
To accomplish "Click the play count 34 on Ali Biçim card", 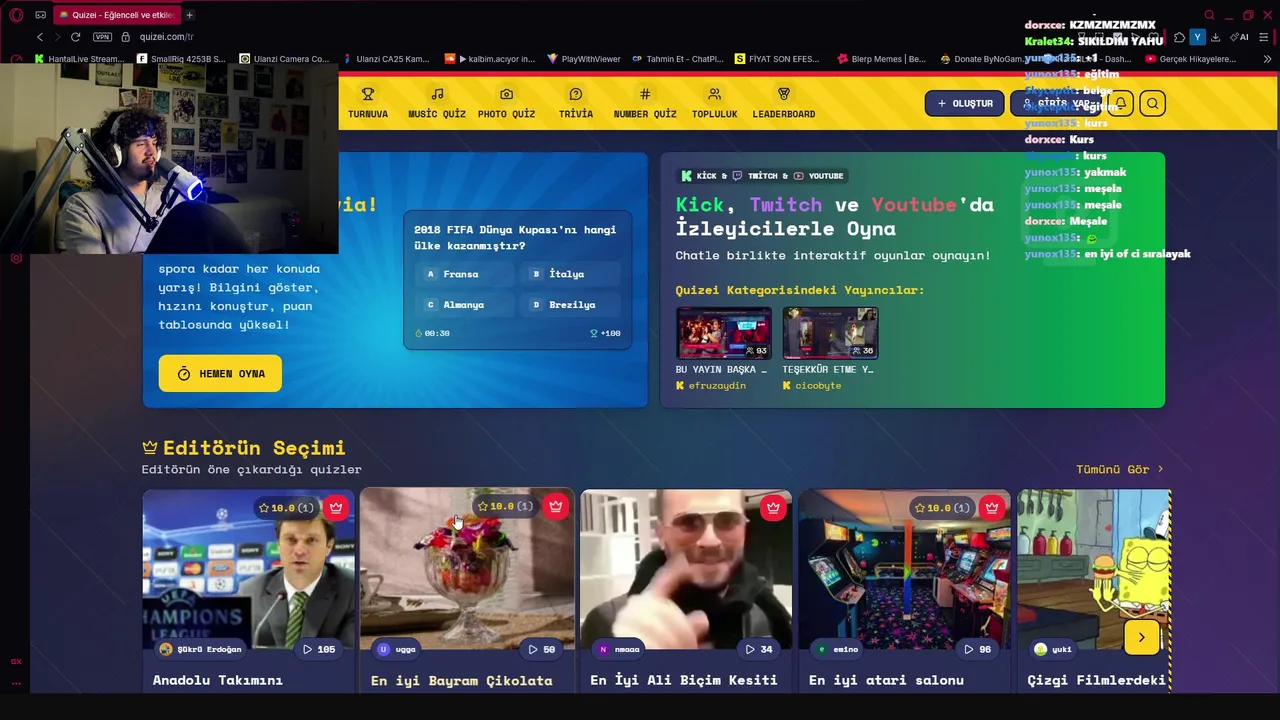I will click(x=759, y=649).
